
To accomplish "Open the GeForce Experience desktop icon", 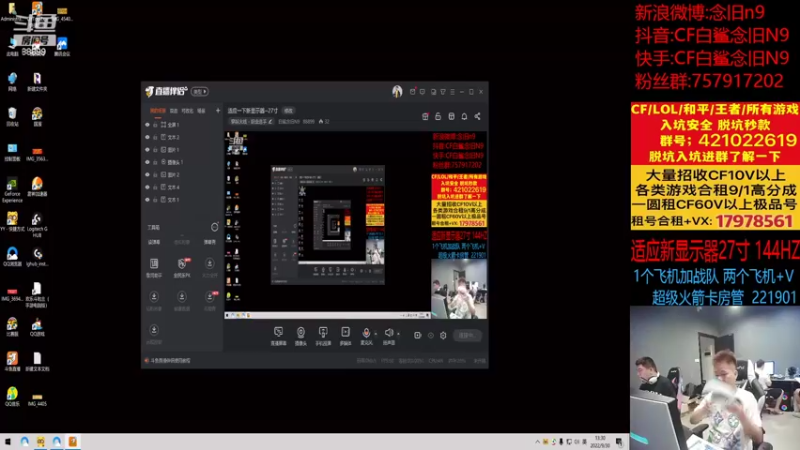I will 12,190.
